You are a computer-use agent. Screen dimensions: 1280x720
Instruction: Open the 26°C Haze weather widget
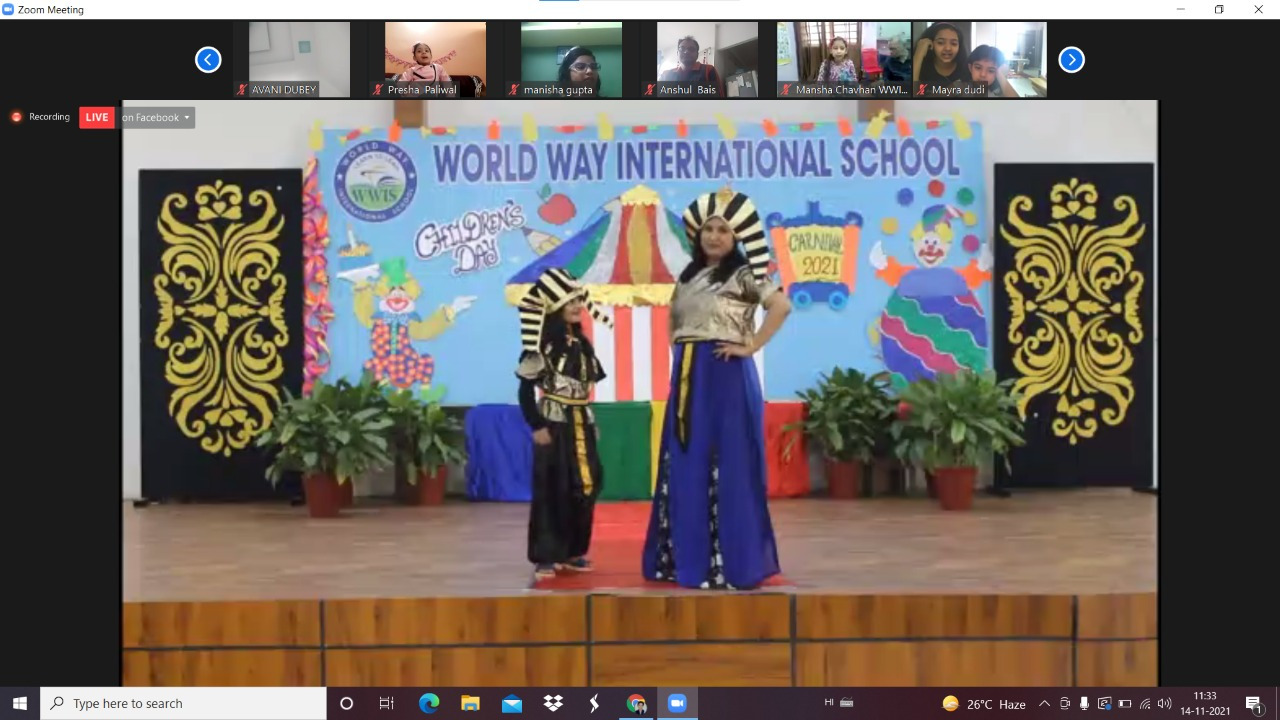click(984, 703)
